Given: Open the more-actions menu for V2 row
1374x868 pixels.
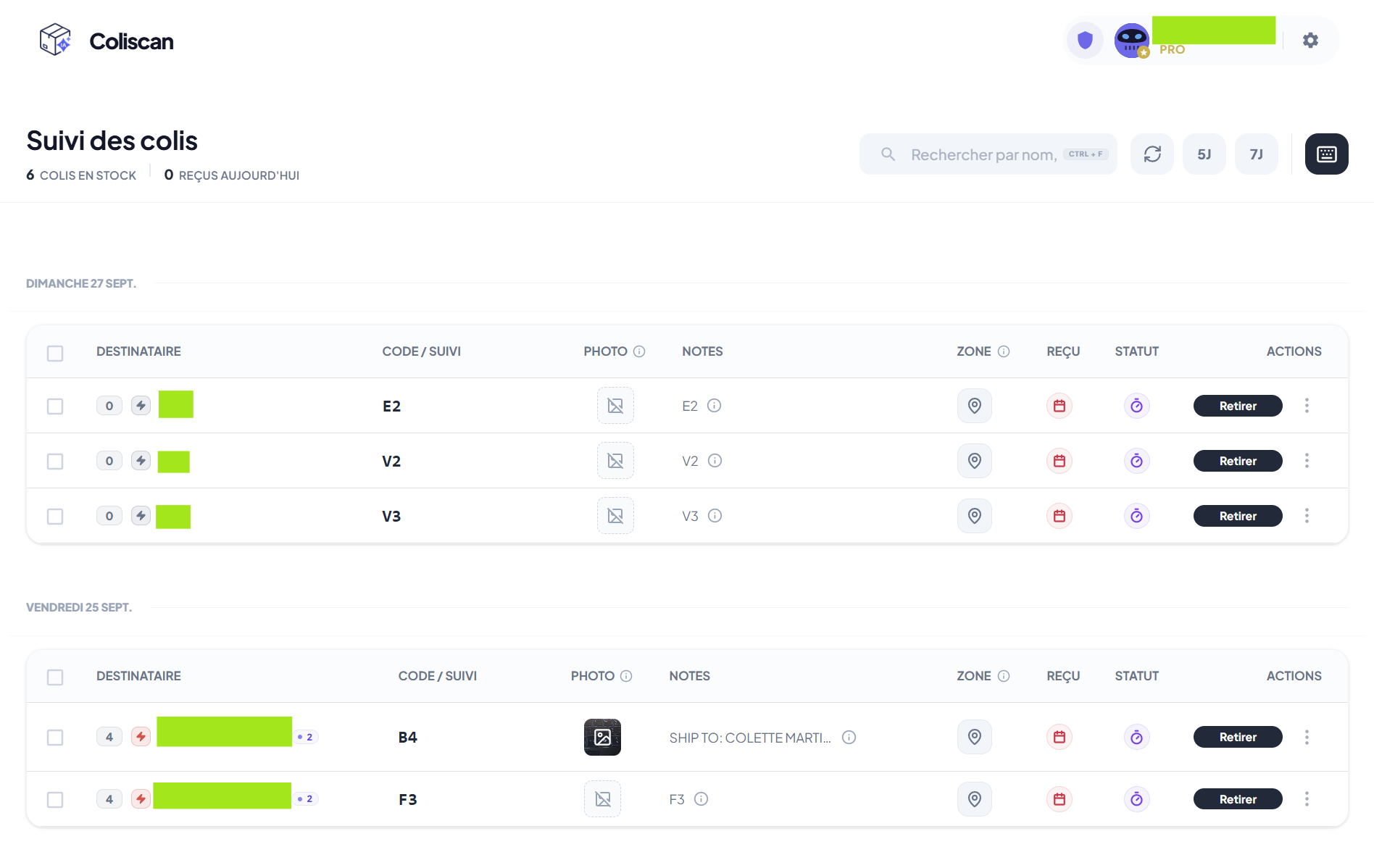Looking at the screenshot, I should click(x=1307, y=461).
